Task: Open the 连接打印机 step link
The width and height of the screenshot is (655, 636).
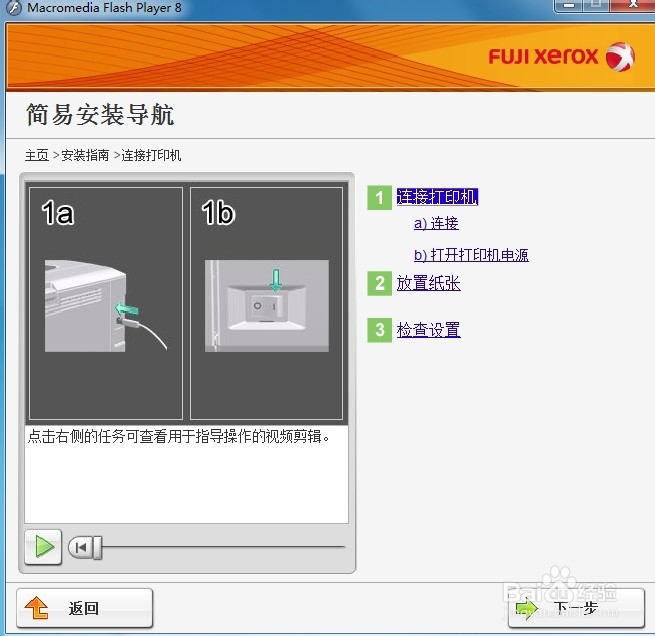Action: [437, 197]
